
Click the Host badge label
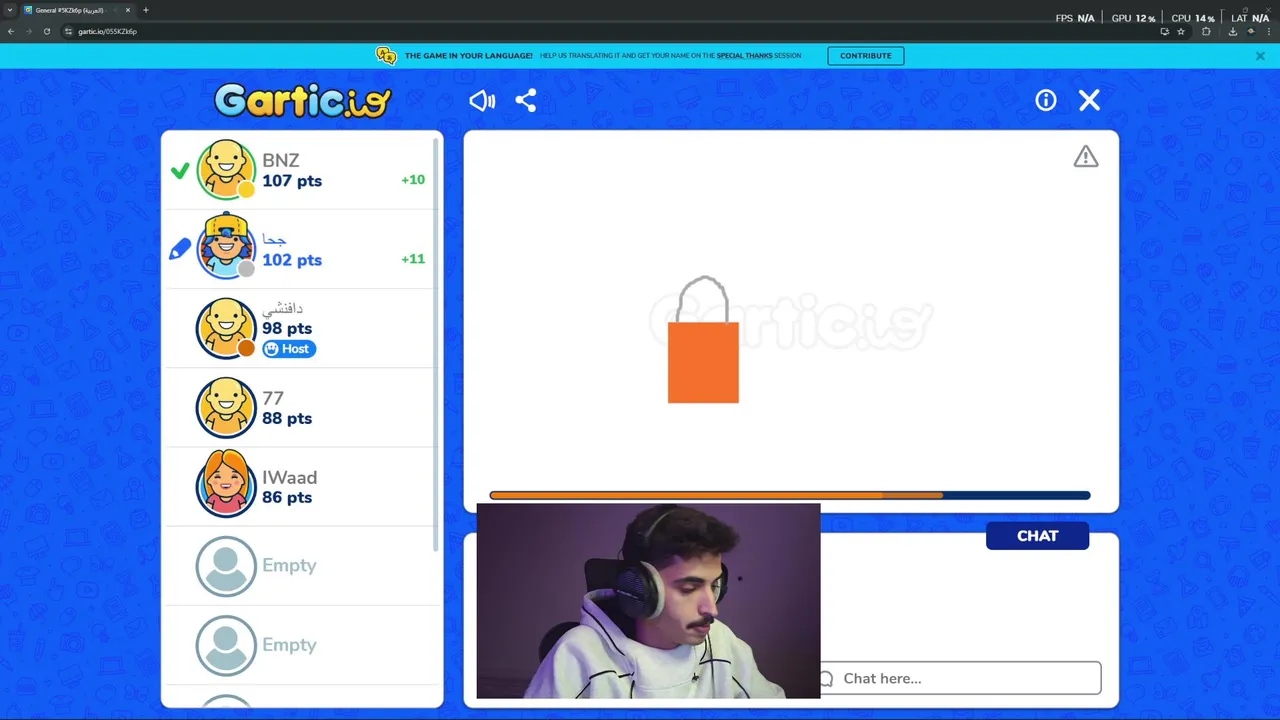[x=289, y=349]
